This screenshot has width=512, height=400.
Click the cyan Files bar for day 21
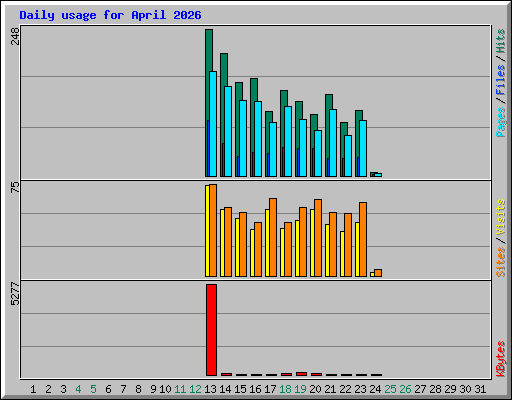(x=333, y=143)
